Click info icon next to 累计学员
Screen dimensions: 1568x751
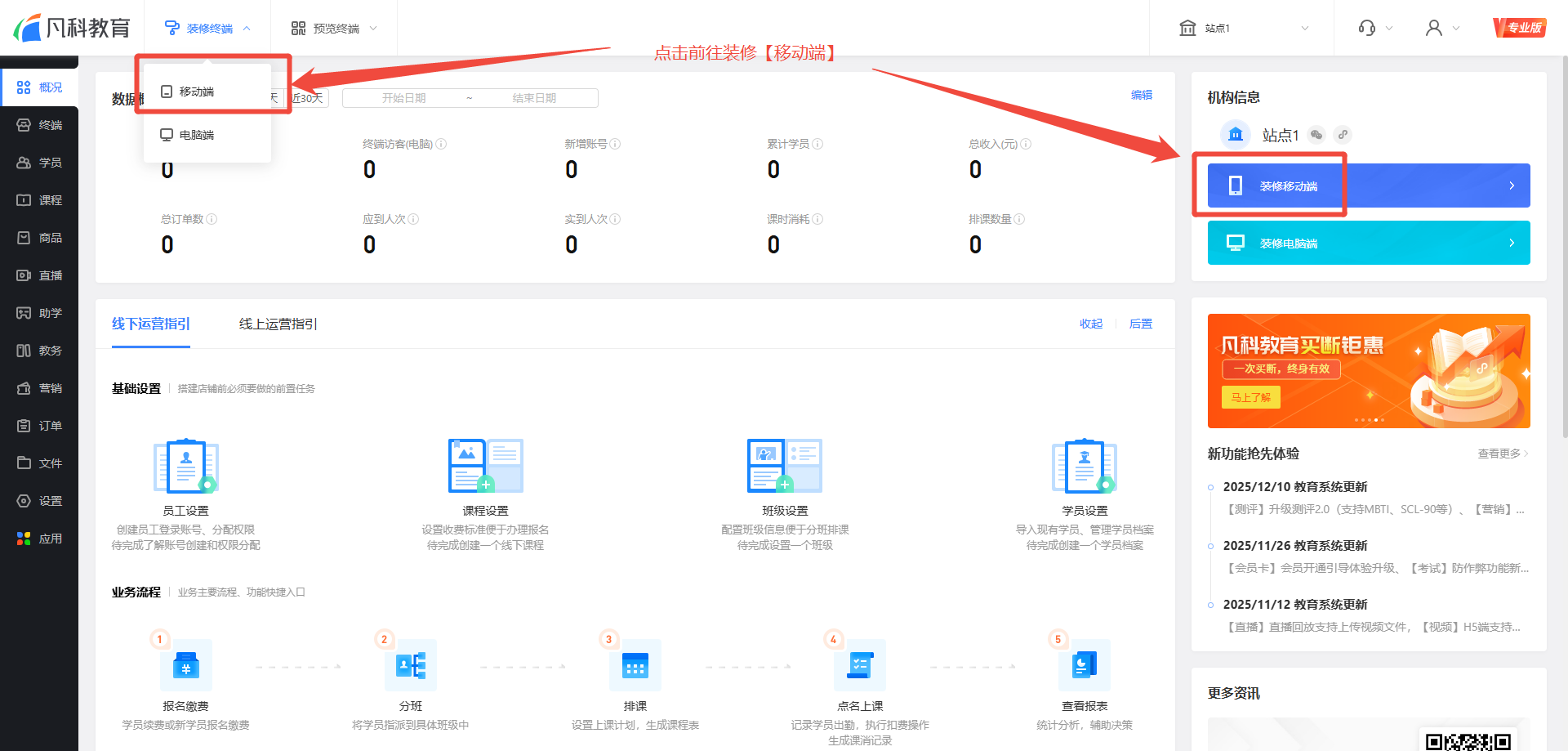(x=817, y=144)
